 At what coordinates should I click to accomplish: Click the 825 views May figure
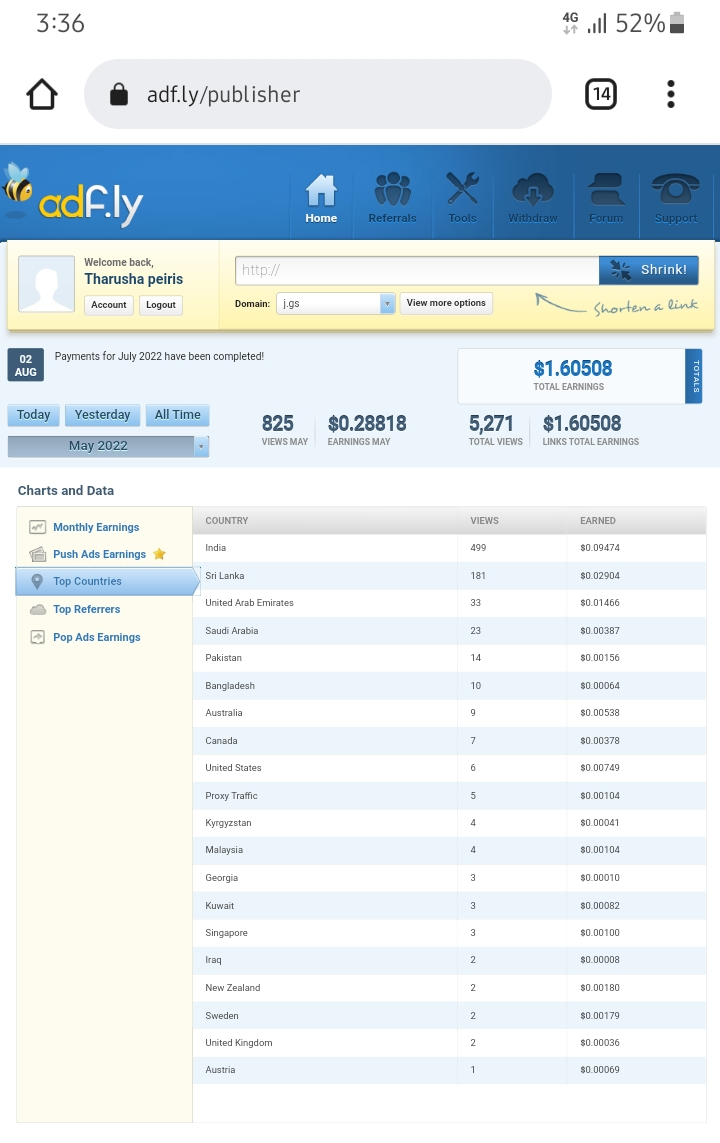pyautogui.click(x=278, y=424)
